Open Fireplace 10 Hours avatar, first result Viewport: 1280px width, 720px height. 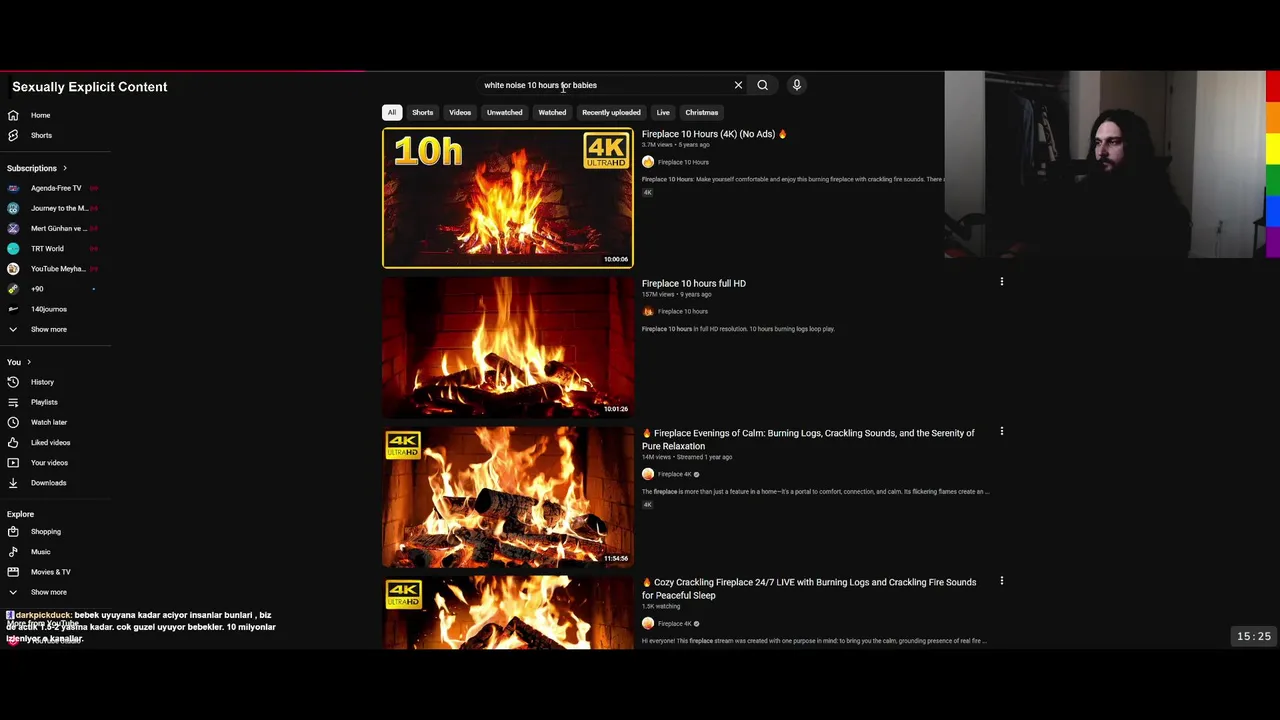tap(648, 162)
